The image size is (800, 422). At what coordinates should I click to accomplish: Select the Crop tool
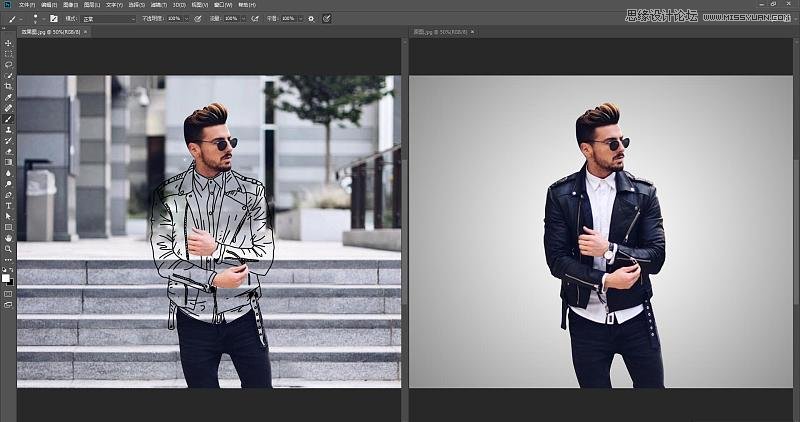click(x=8, y=86)
